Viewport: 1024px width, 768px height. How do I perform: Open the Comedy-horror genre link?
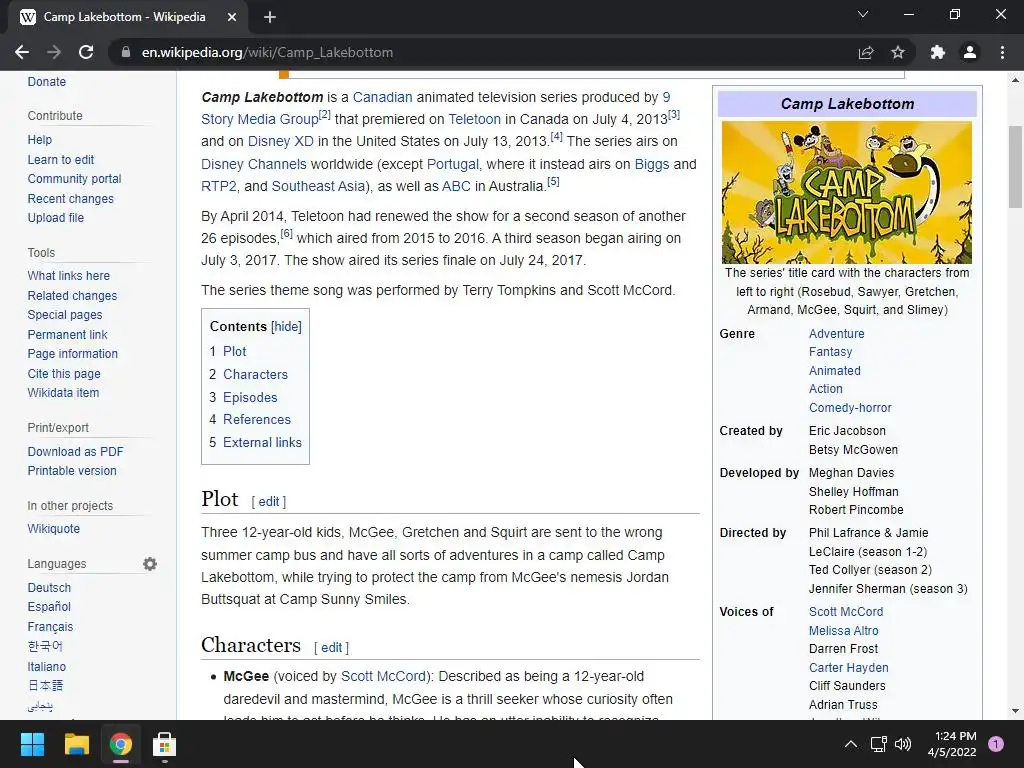pos(850,408)
